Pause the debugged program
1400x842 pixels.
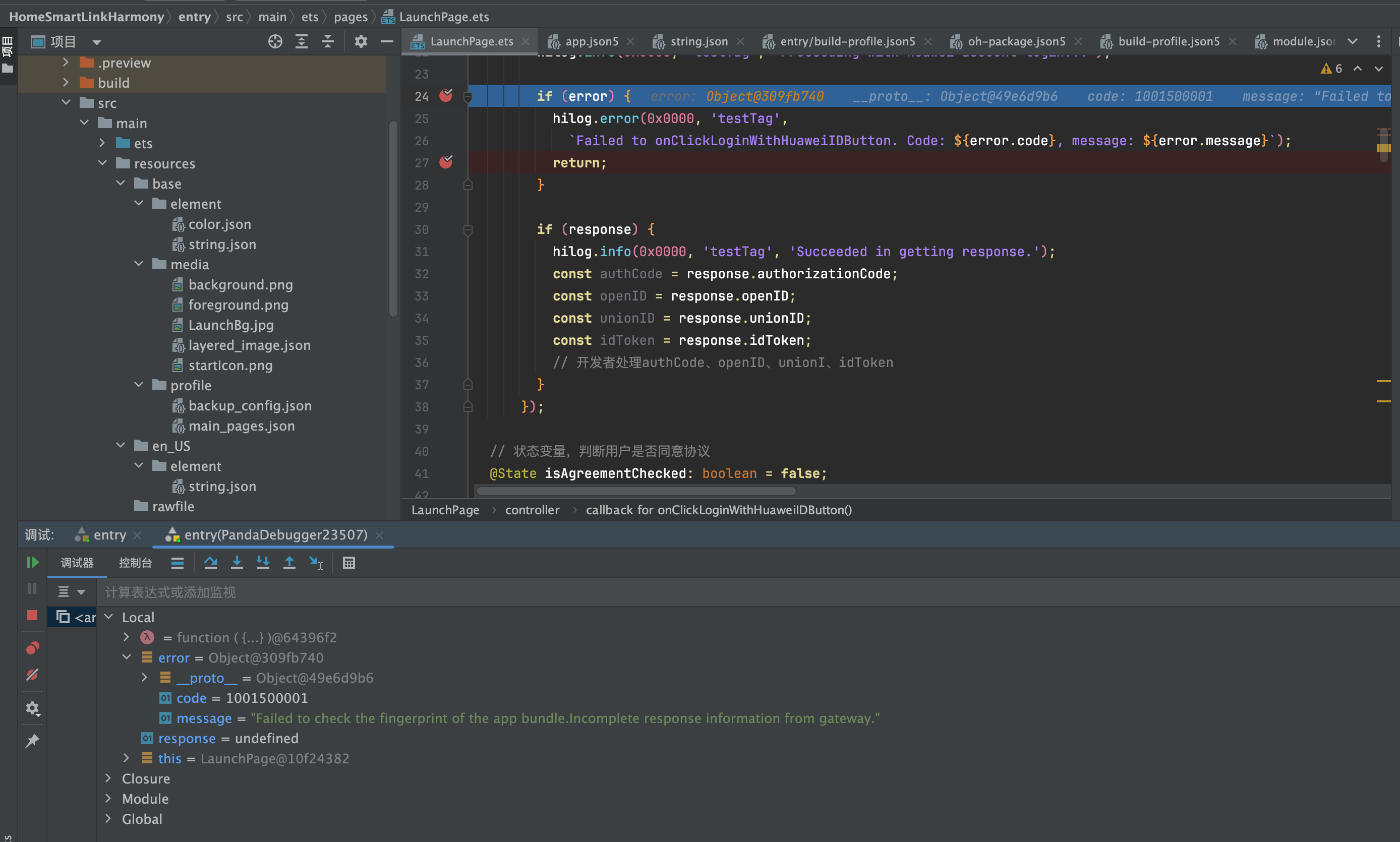coord(32,588)
